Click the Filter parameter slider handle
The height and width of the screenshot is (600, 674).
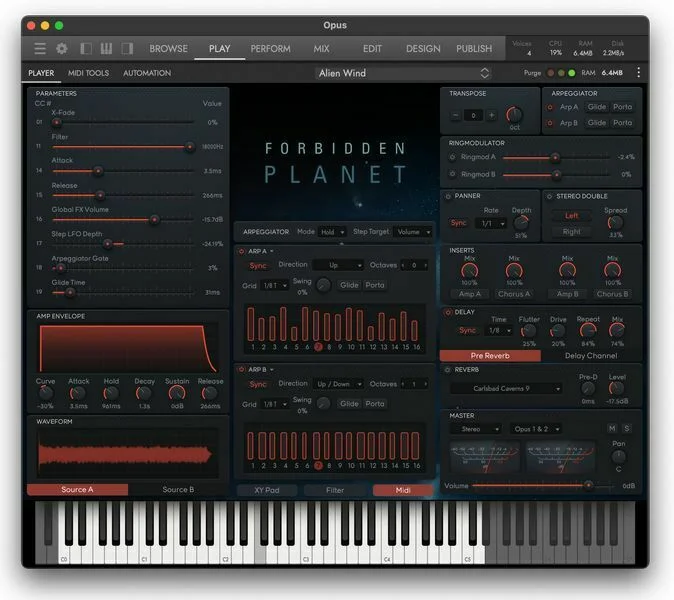coord(190,147)
